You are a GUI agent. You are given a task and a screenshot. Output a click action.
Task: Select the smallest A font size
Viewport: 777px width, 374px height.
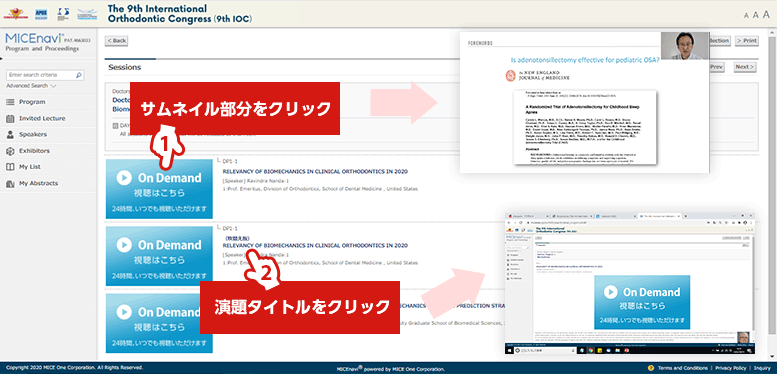click(x=746, y=15)
